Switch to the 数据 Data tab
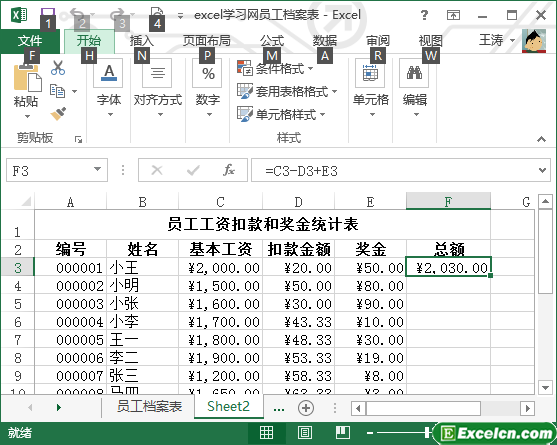 325,40
